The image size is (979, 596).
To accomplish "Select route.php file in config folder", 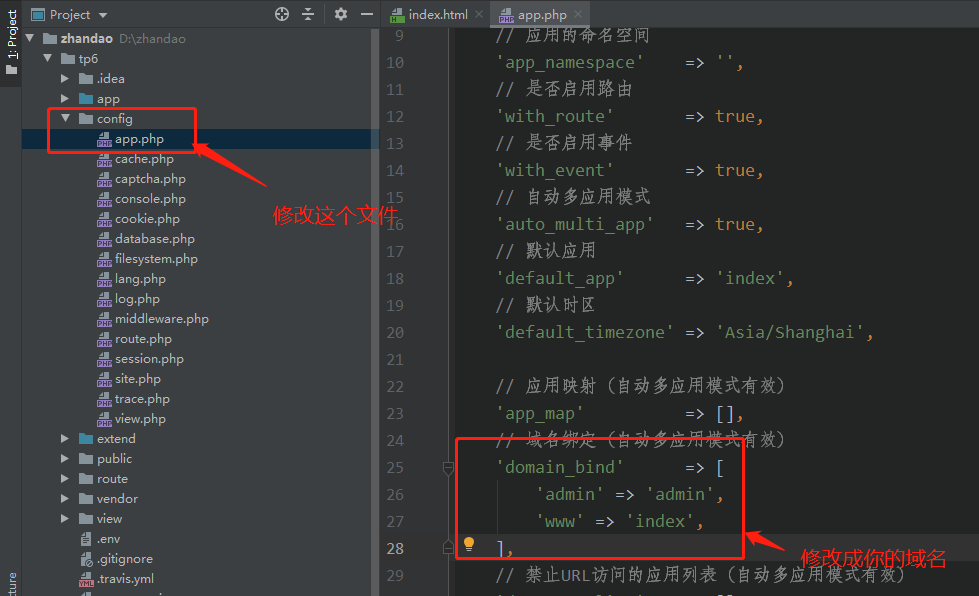I will (x=143, y=339).
